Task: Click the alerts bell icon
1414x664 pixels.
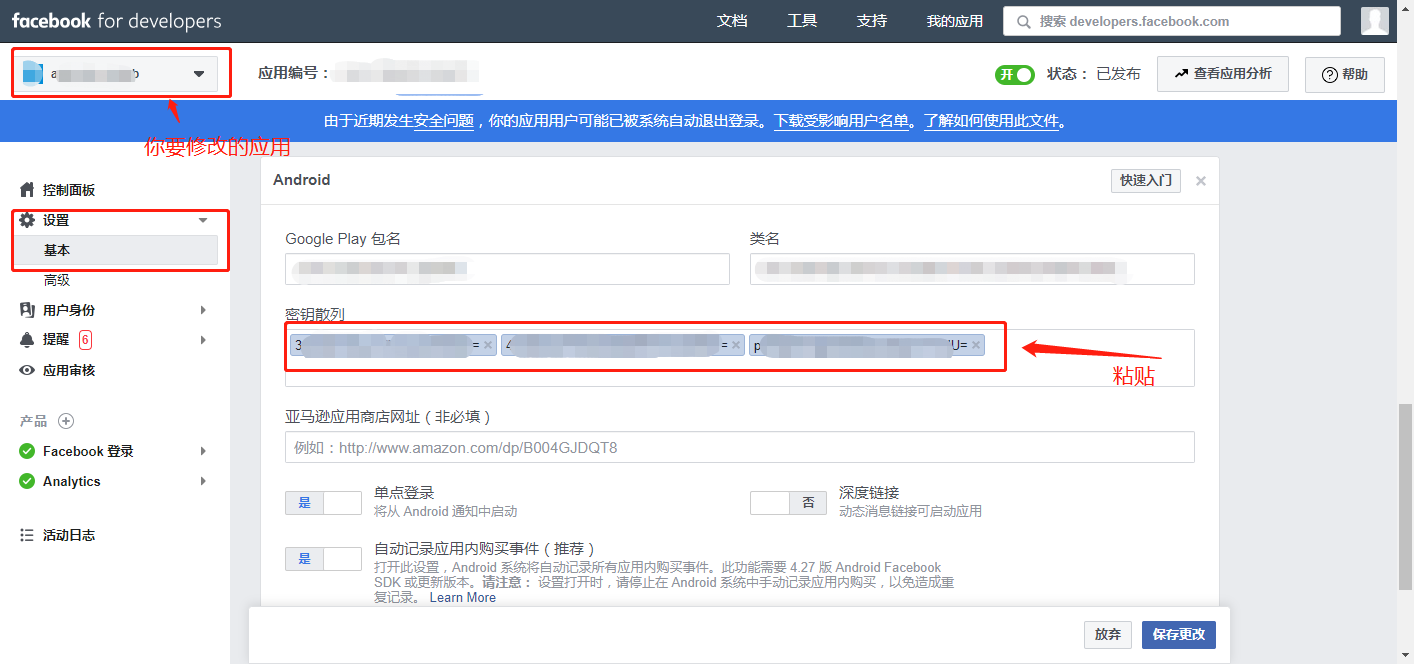Action: pyautogui.click(x=27, y=340)
